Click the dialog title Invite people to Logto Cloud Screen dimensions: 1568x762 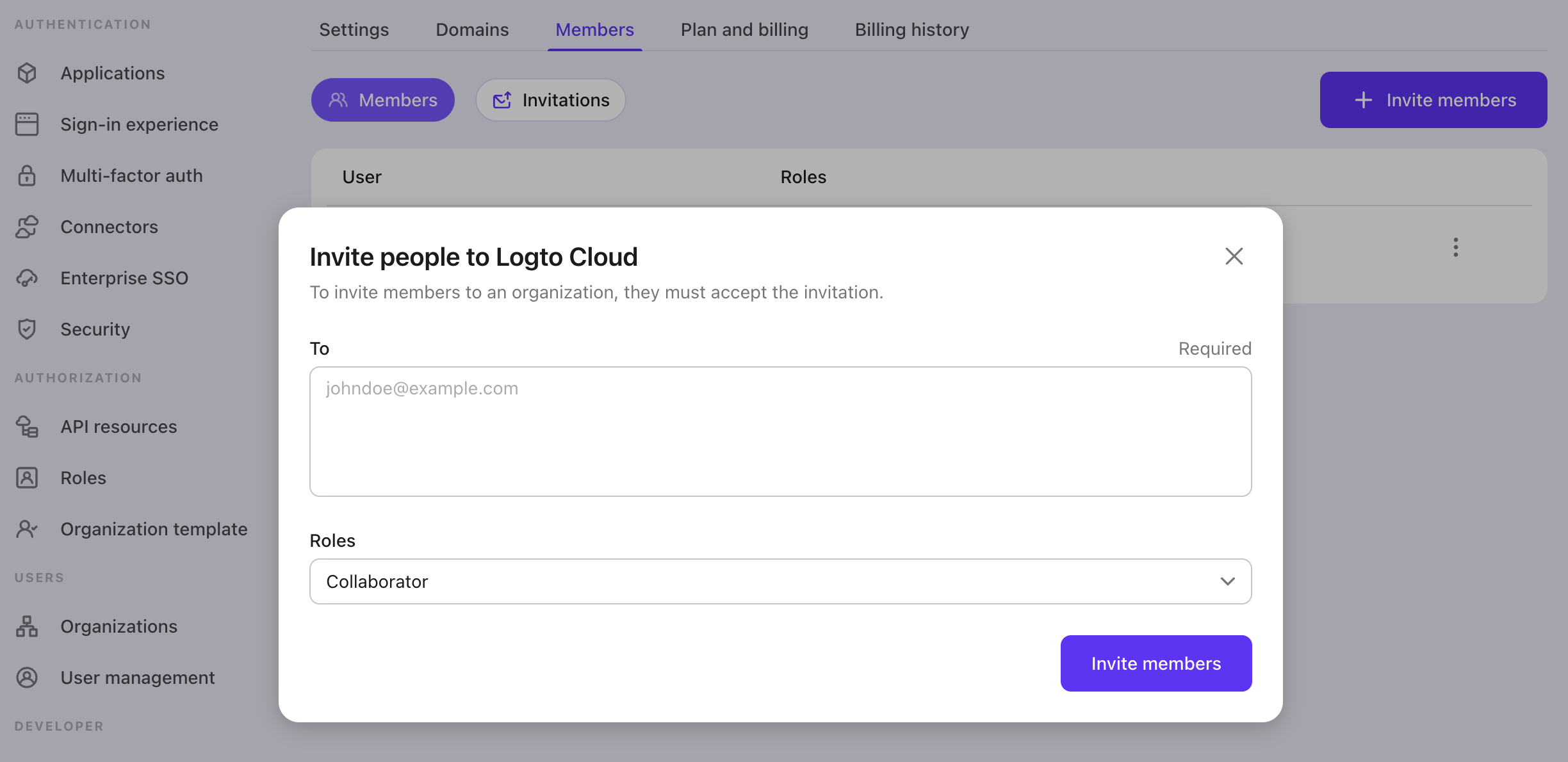coord(473,257)
